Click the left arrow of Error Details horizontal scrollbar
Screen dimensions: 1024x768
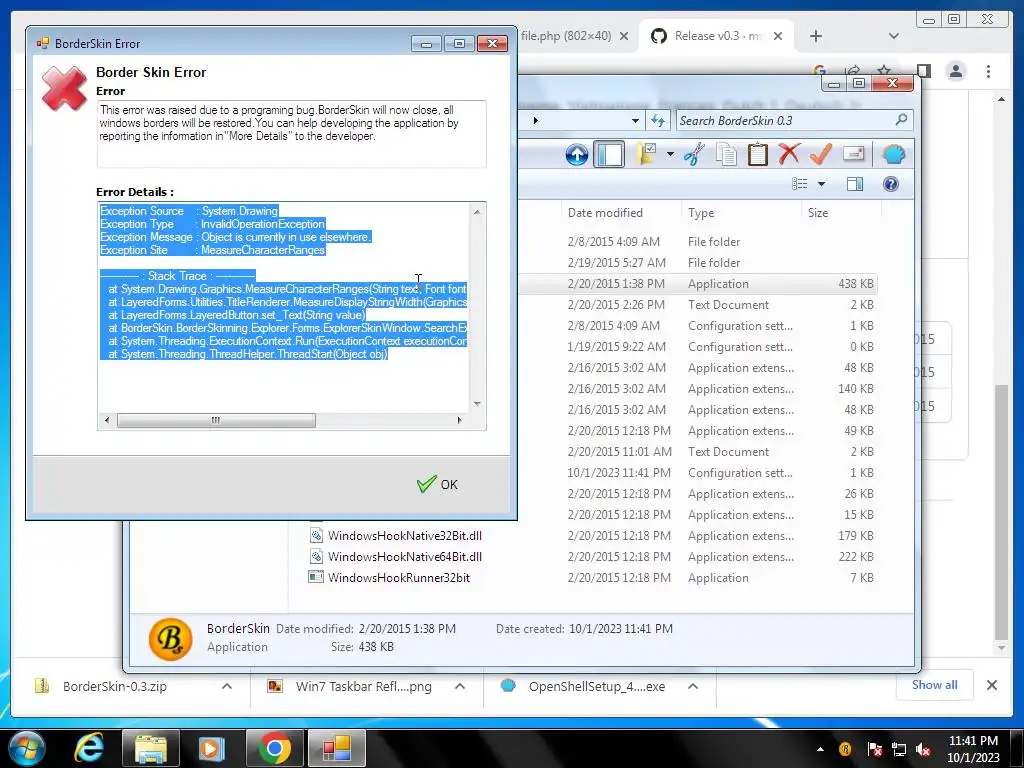pos(107,421)
